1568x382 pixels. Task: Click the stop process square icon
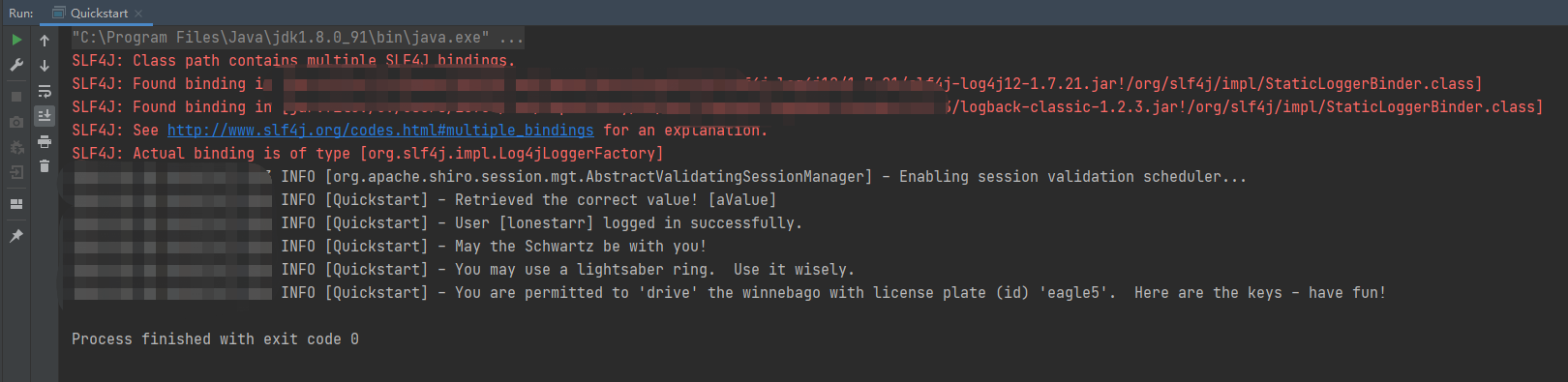tap(16, 97)
